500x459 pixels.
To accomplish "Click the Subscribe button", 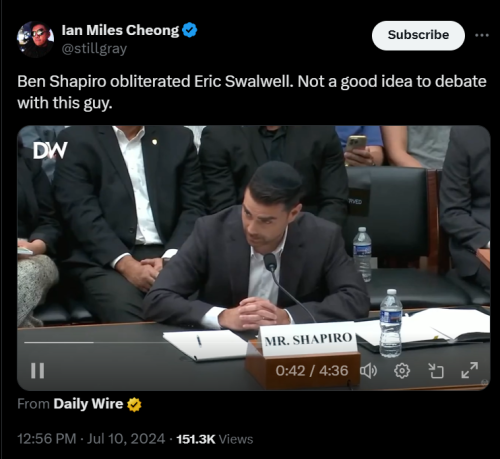I will pos(418,35).
